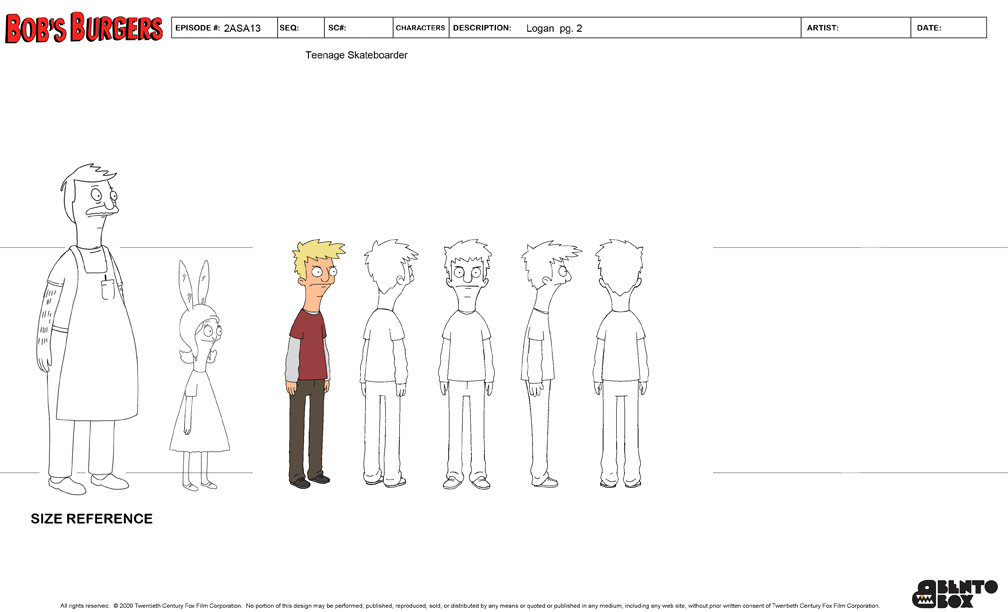Click the Bento Box logo
The image size is (1008, 612).
[x=955, y=593]
